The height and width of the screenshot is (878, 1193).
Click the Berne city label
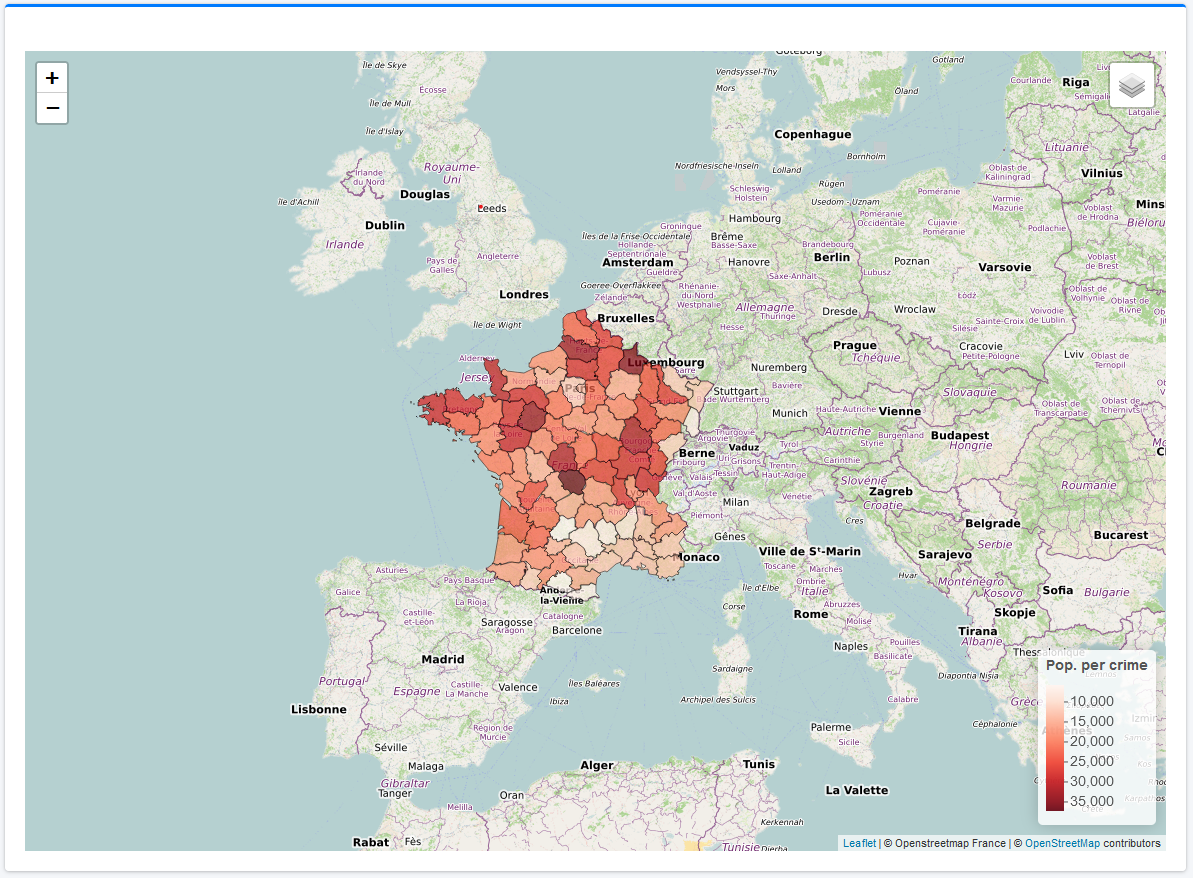[697, 453]
